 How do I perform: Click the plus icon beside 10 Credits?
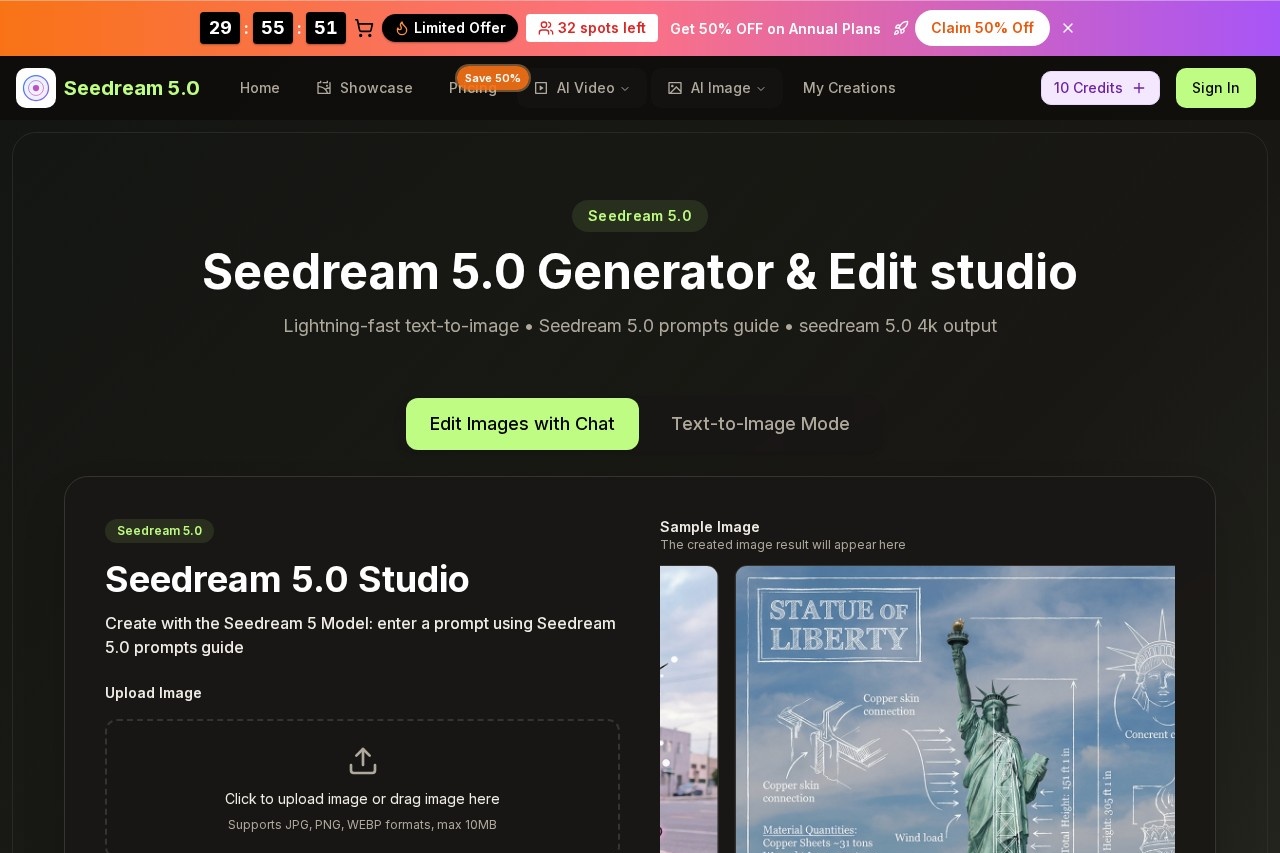point(1139,88)
